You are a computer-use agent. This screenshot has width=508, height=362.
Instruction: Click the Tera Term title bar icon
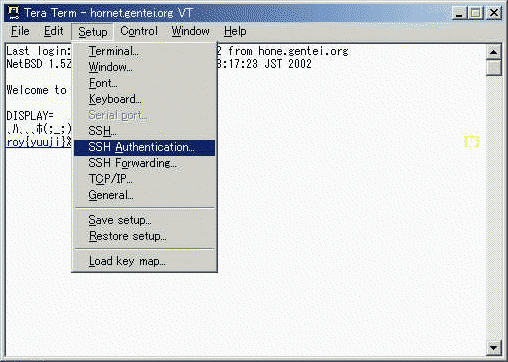(x=13, y=13)
